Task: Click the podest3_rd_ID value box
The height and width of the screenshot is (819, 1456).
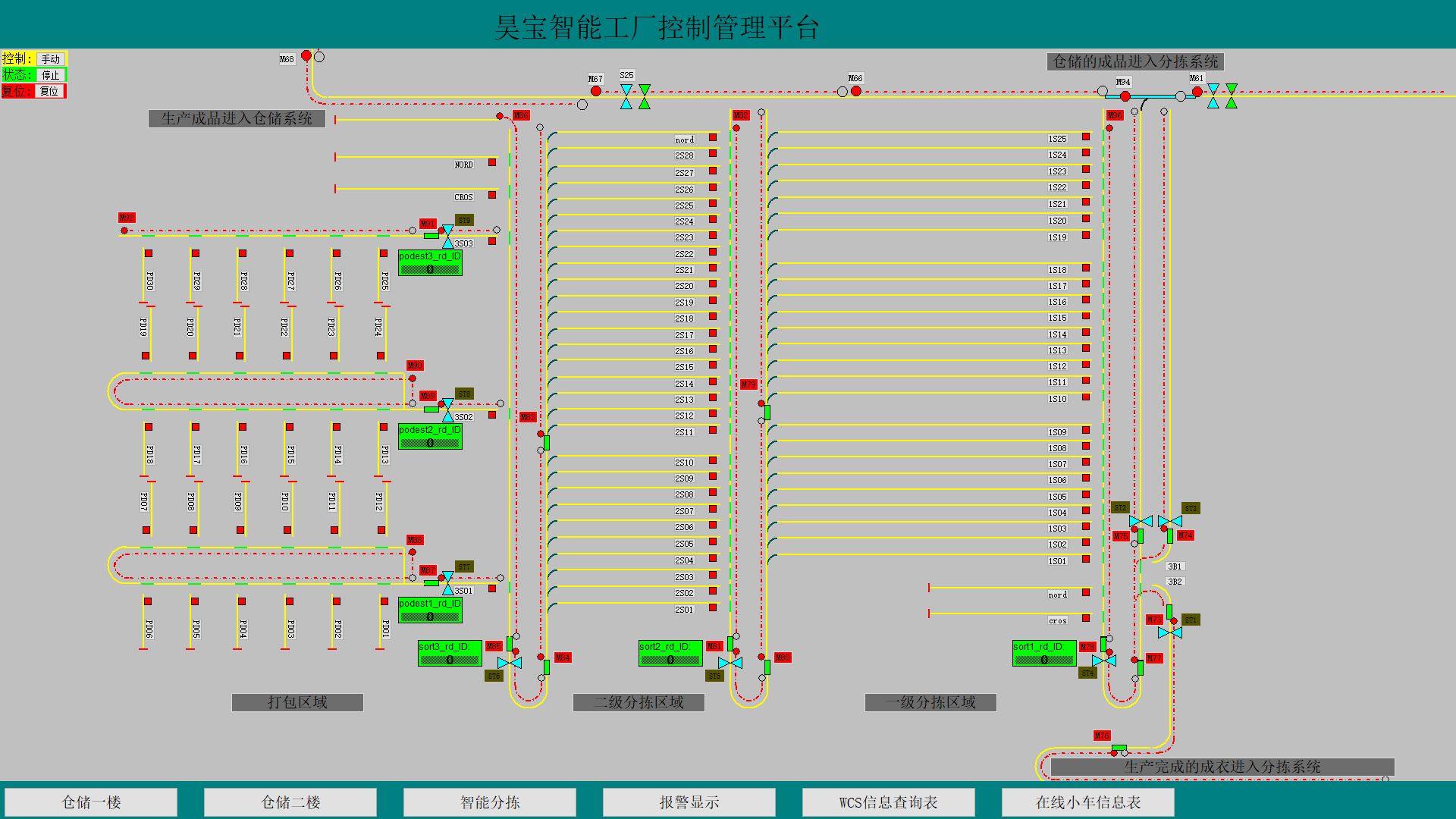Action: click(x=430, y=269)
